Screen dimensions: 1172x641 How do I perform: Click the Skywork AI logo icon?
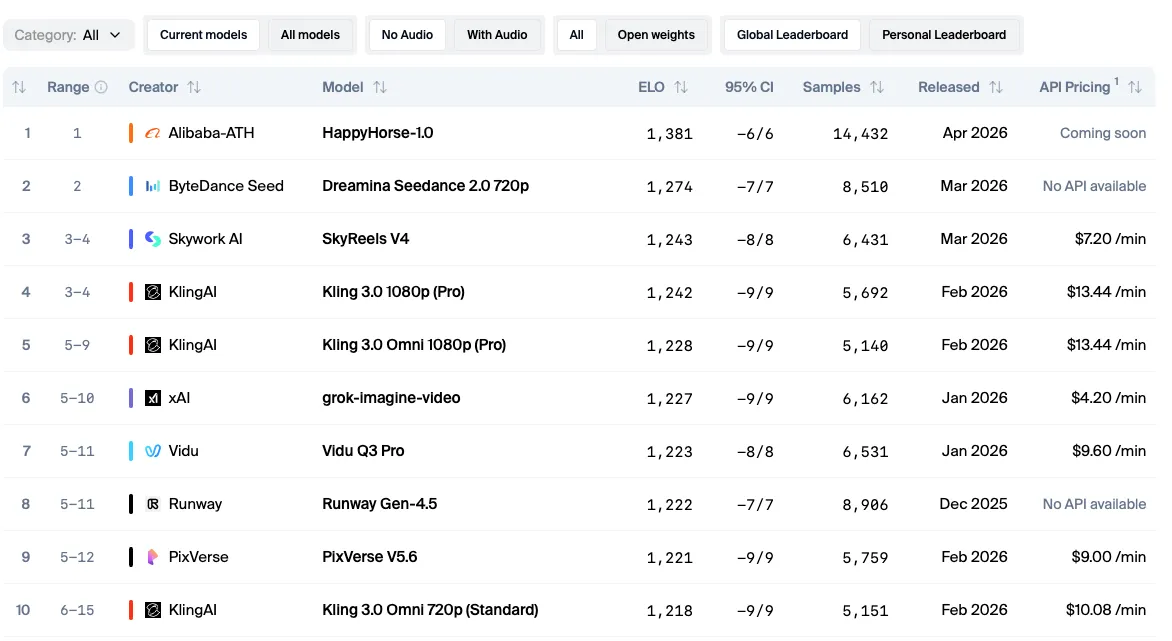pyautogui.click(x=153, y=239)
